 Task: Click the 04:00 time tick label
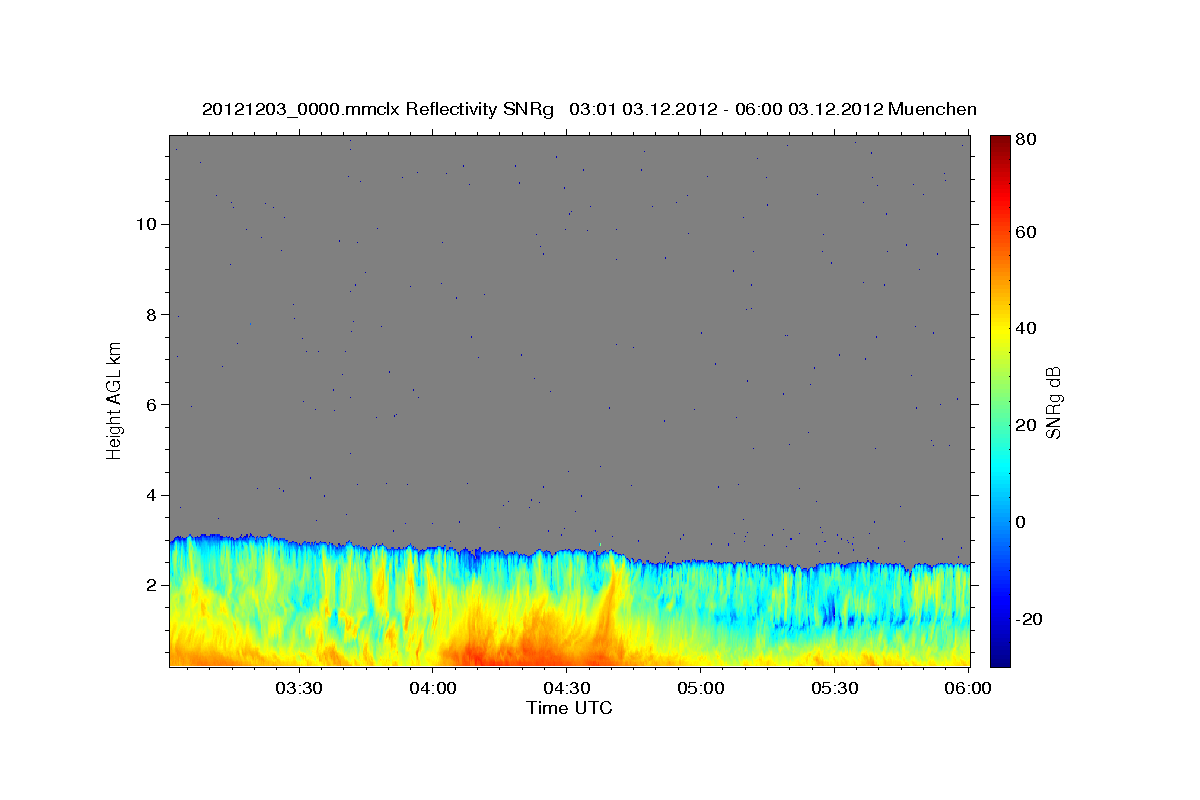[433, 688]
